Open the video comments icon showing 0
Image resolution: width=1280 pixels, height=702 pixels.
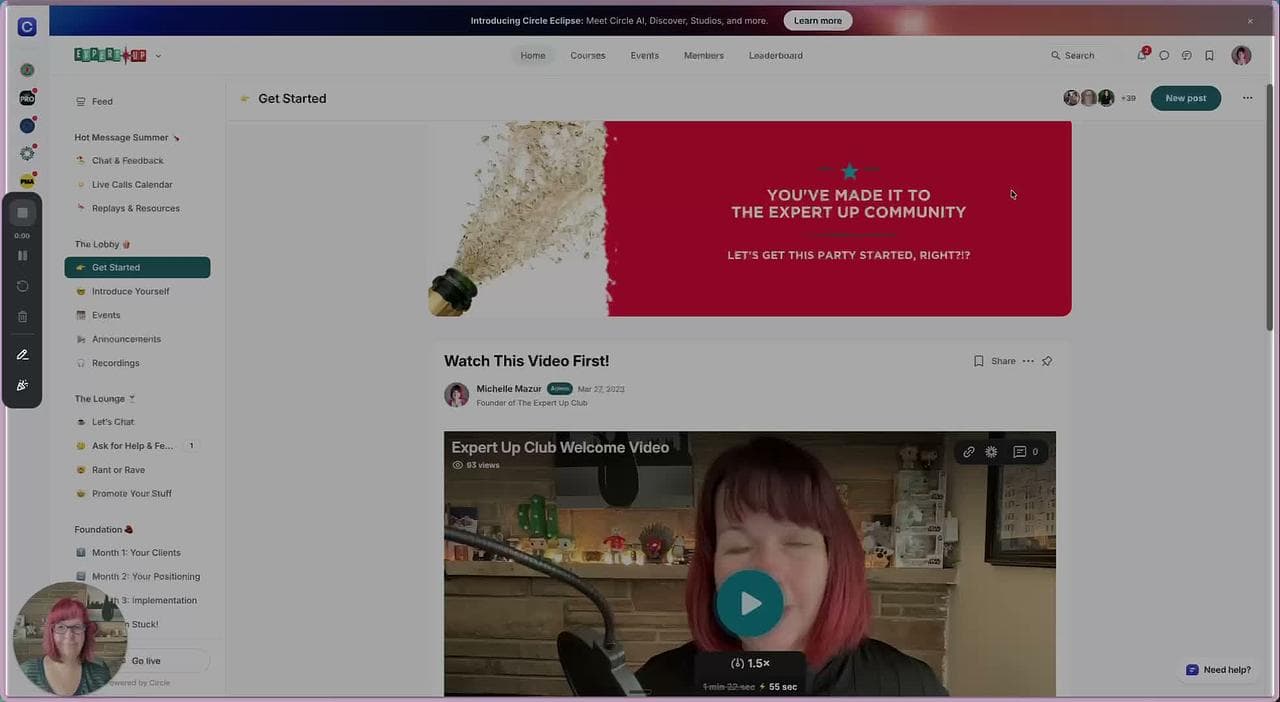point(1026,452)
